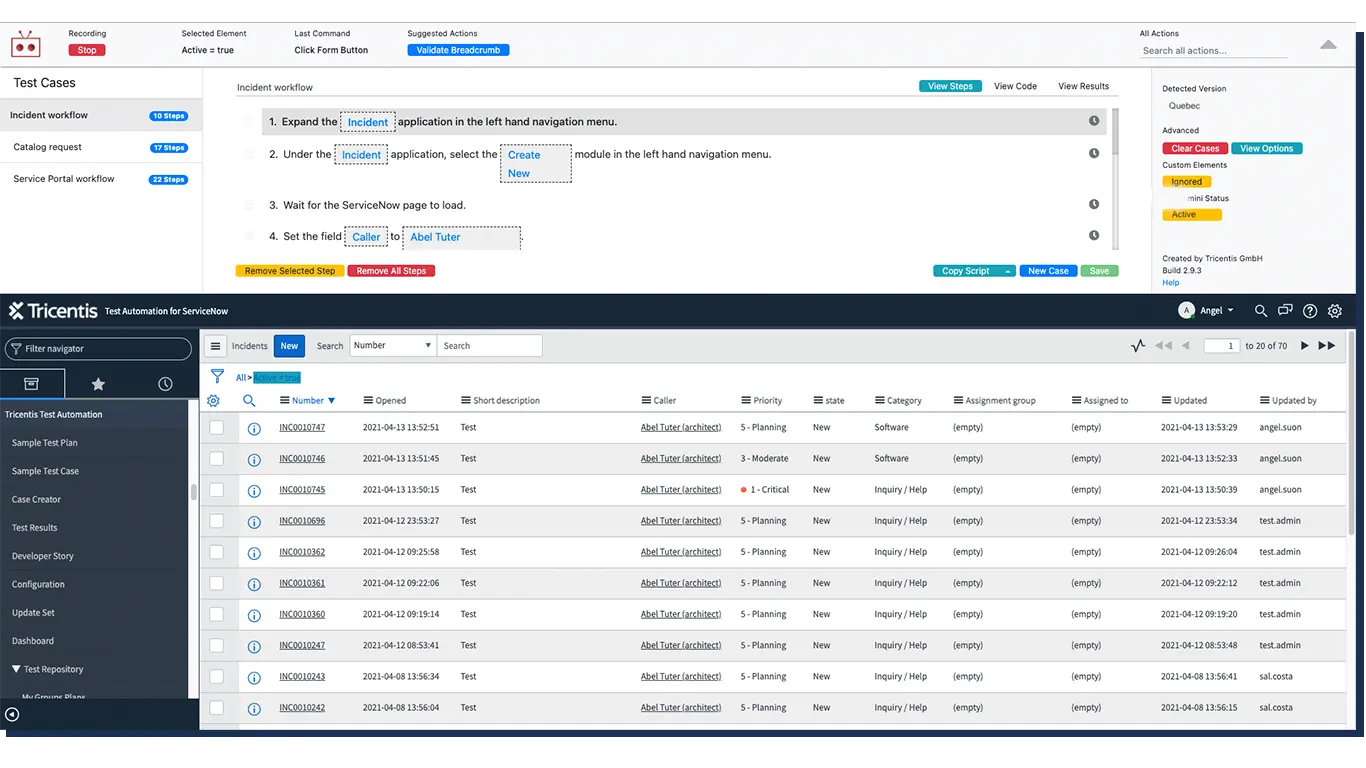1366x768 pixels.
Task: Click the Validate Breadcrumb suggested action
Action: pyautogui.click(x=458, y=50)
